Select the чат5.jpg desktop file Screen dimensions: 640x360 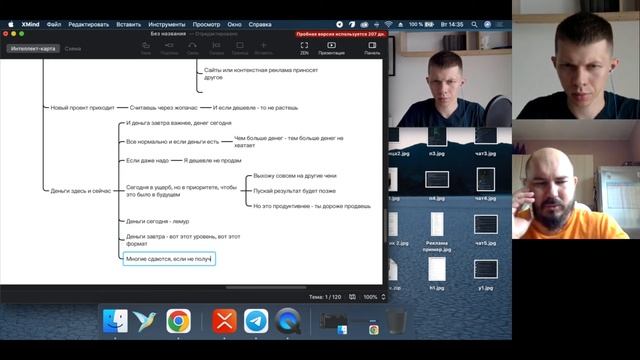point(485,229)
